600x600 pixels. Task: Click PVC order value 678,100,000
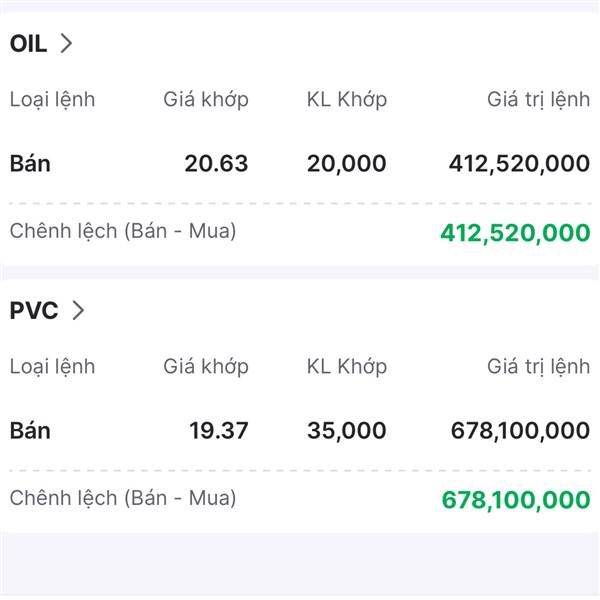pos(519,431)
